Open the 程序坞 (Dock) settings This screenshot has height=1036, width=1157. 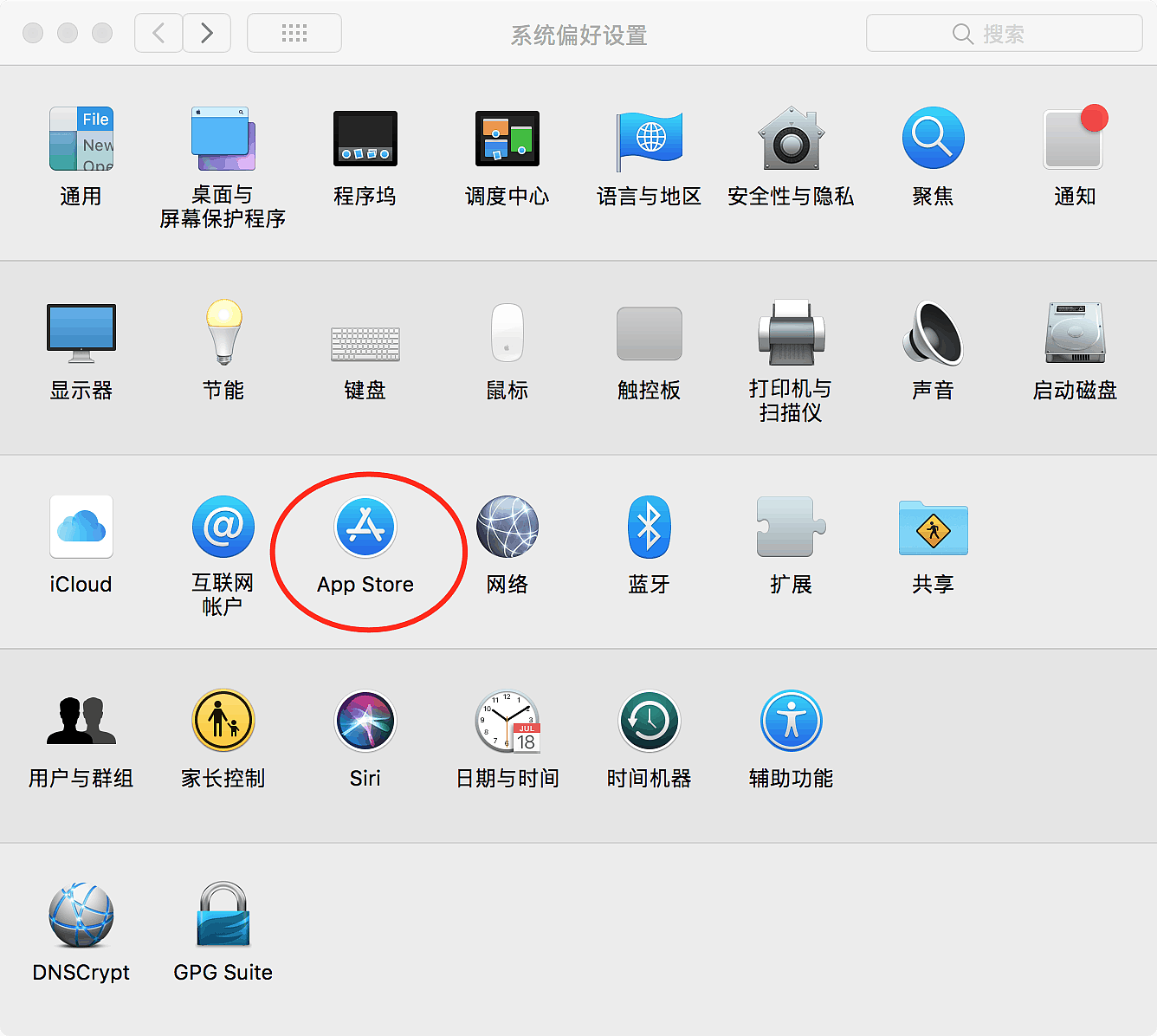coord(365,139)
